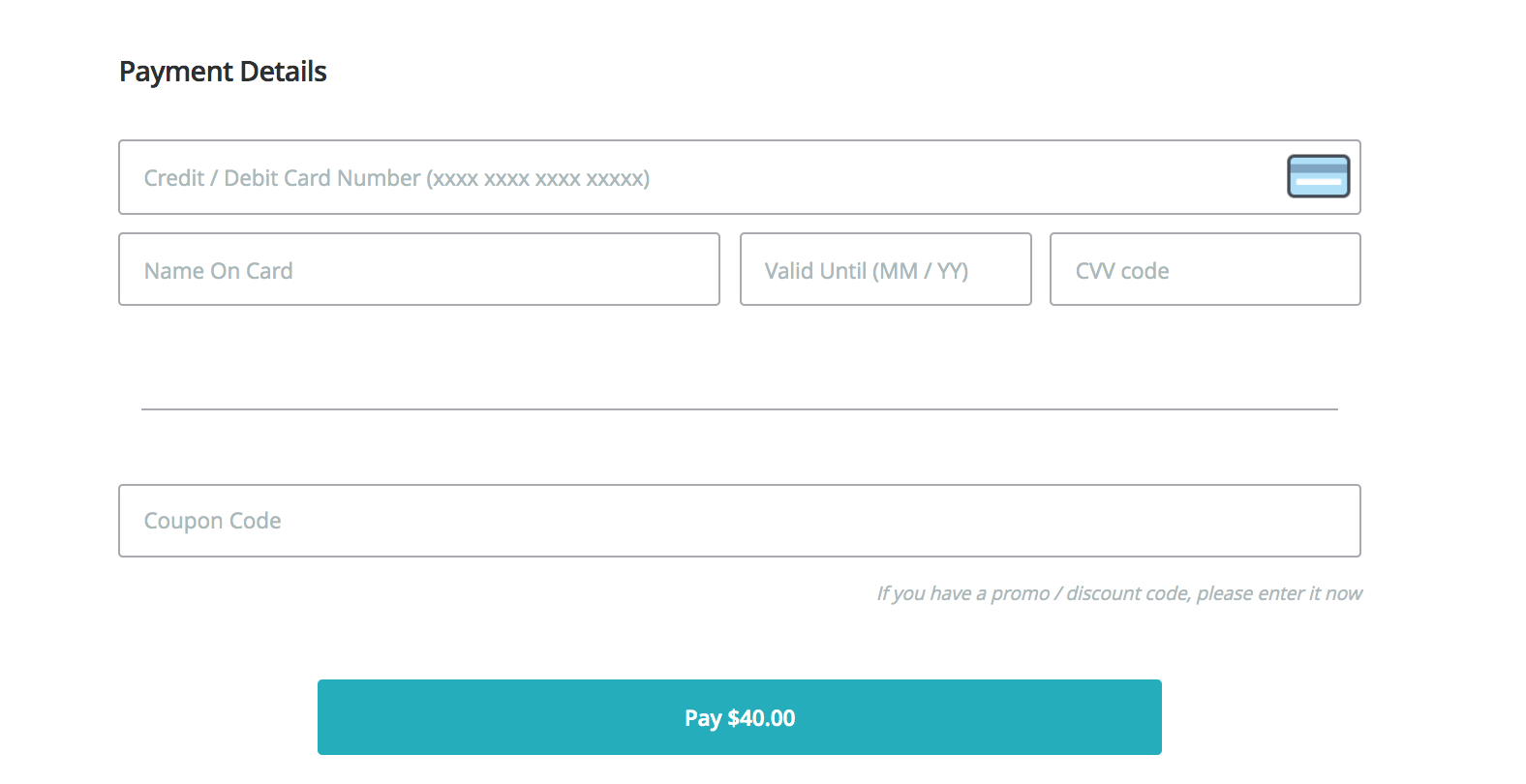Click the 'Coupon Code' placeholder text
The height and width of the screenshot is (784, 1526).
212,521
